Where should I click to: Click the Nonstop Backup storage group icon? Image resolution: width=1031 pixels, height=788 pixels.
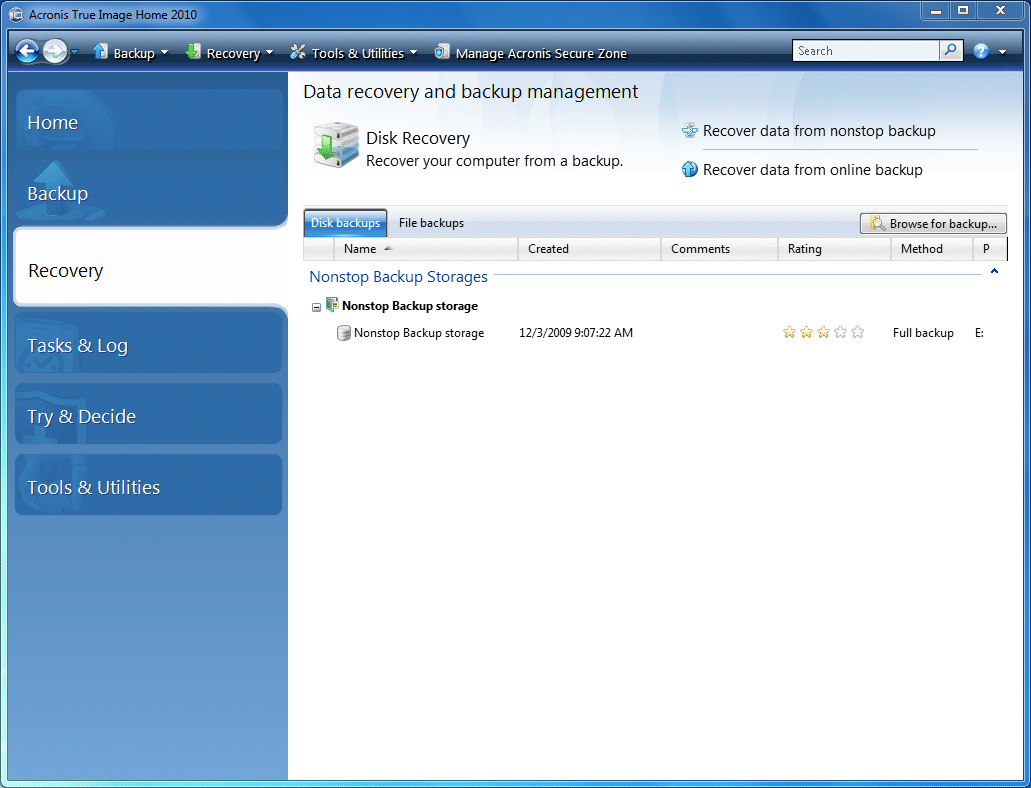tap(332, 305)
